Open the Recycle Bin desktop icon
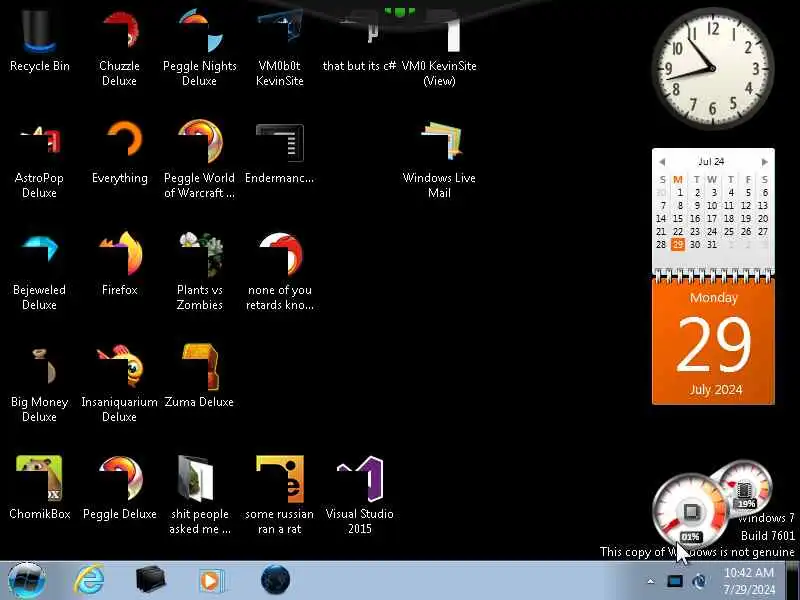Viewport: 800px width, 600px height. tap(39, 41)
